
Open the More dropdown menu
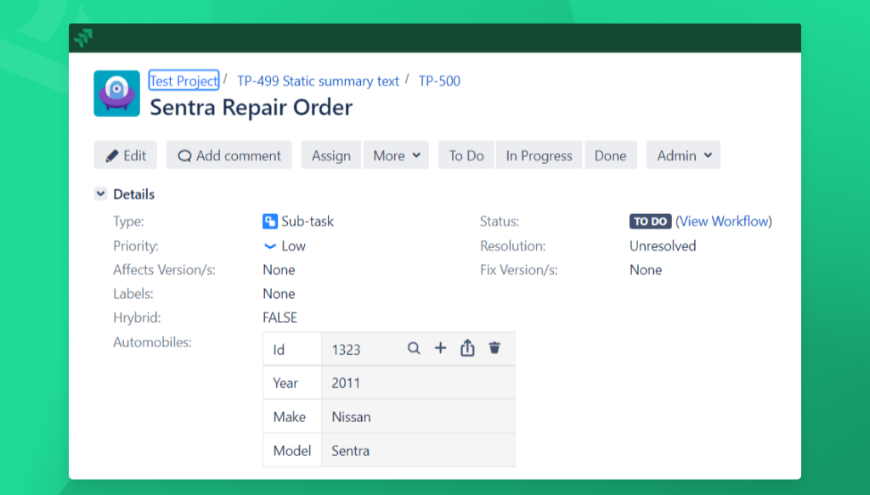396,155
